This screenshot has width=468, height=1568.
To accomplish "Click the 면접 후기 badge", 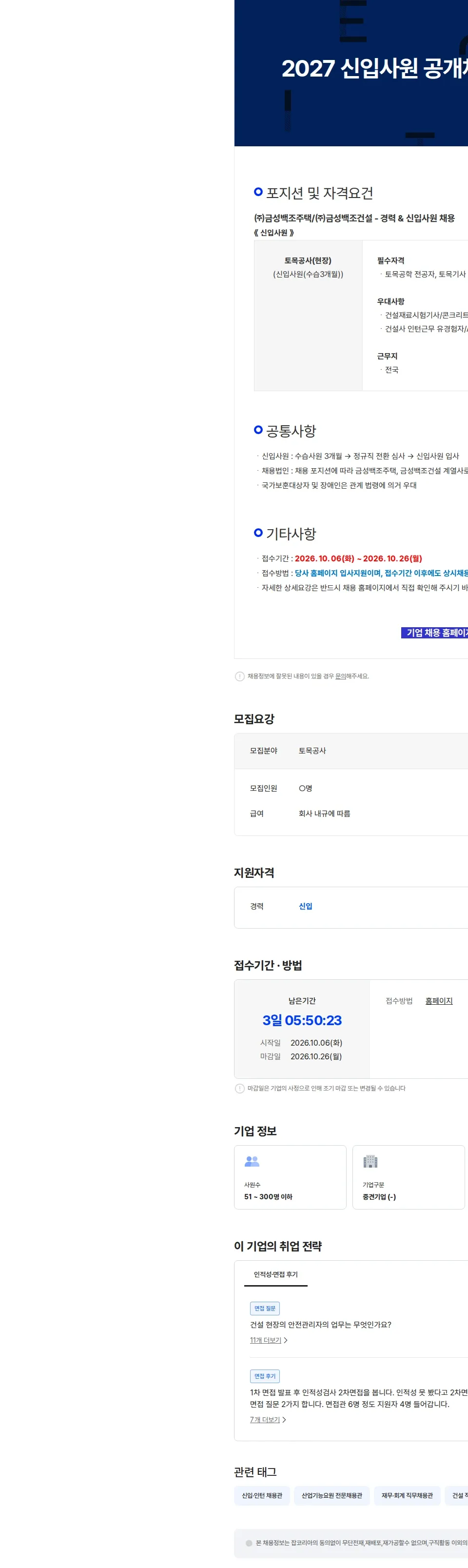I will [265, 1376].
